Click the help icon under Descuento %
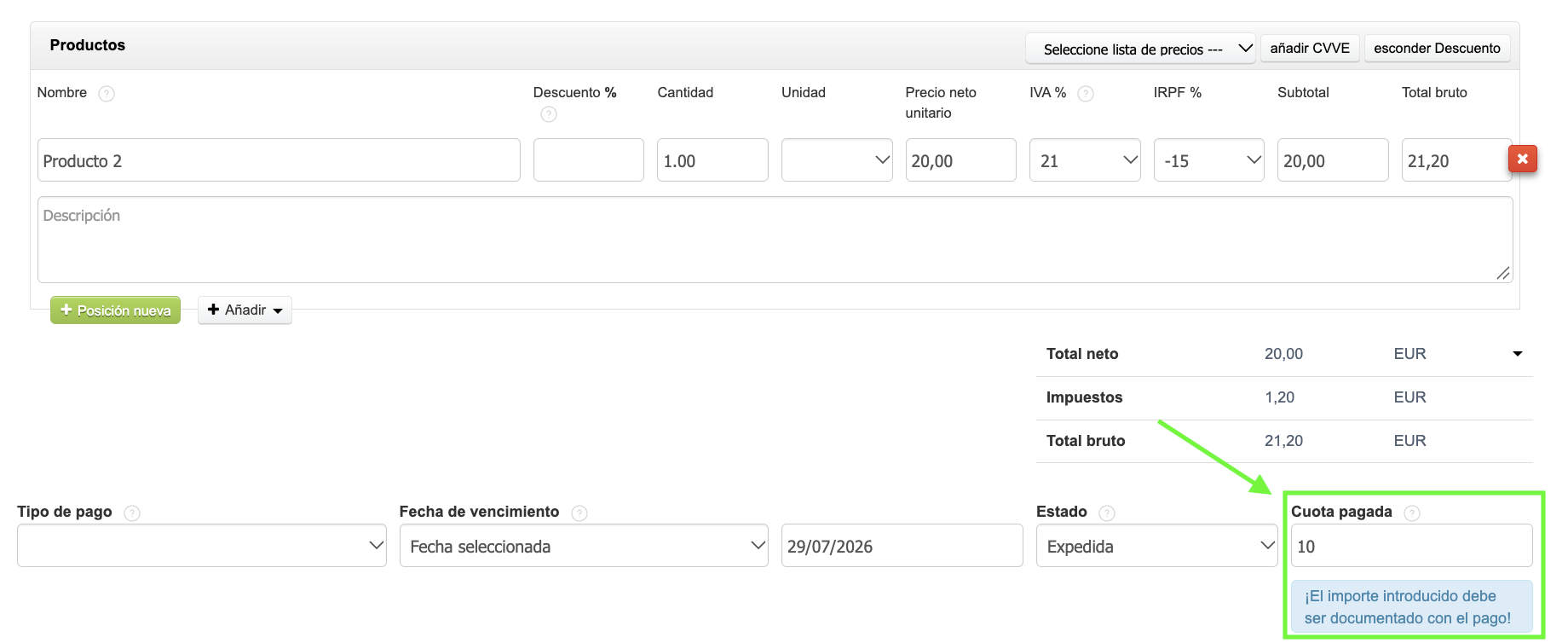 (549, 114)
